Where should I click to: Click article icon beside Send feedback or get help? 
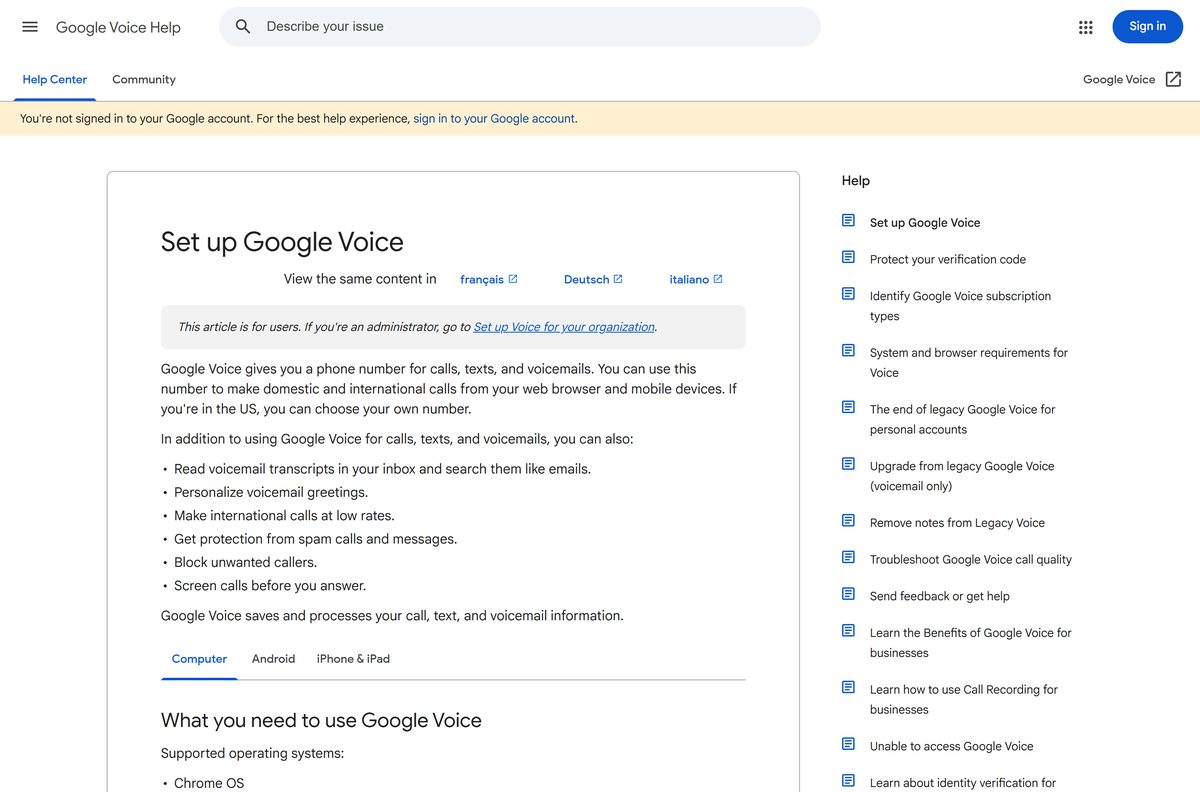pos(848,594)
